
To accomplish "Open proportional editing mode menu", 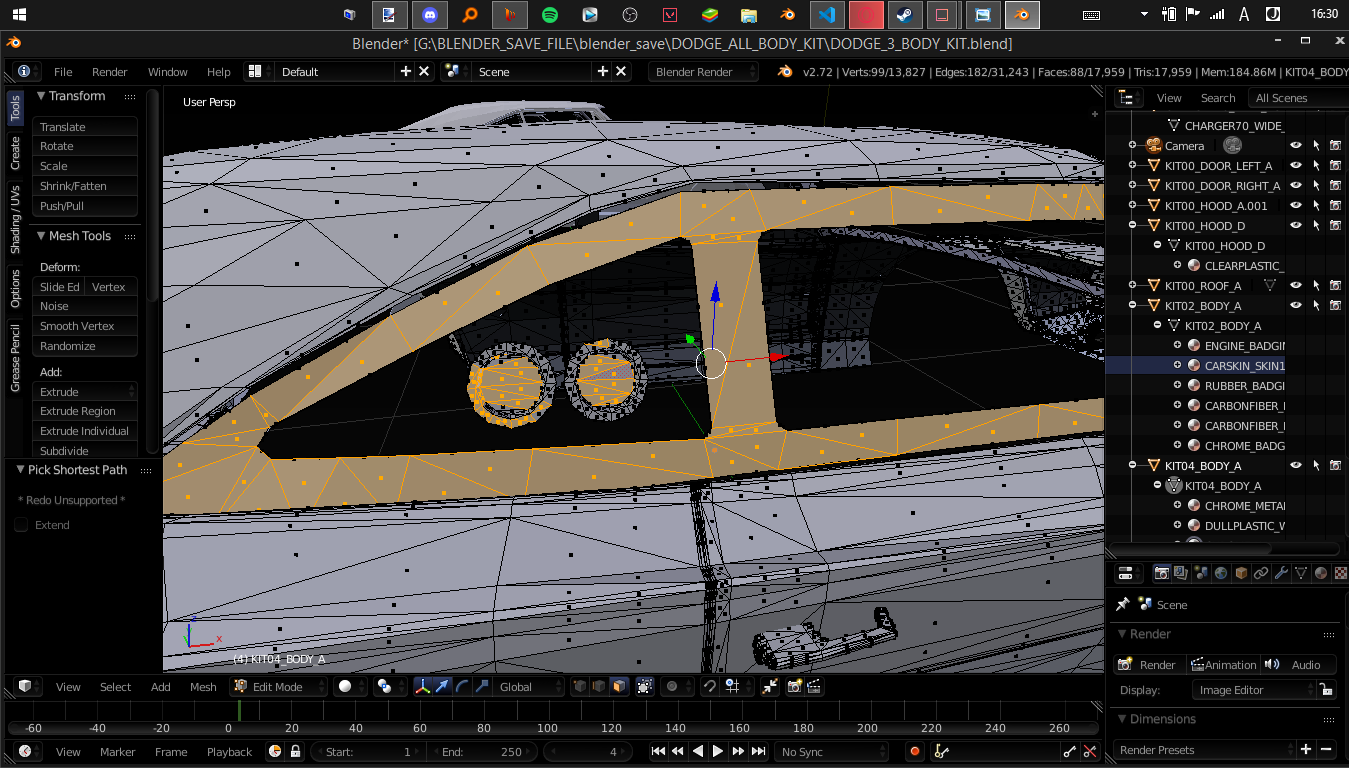I will click(677, 686).
